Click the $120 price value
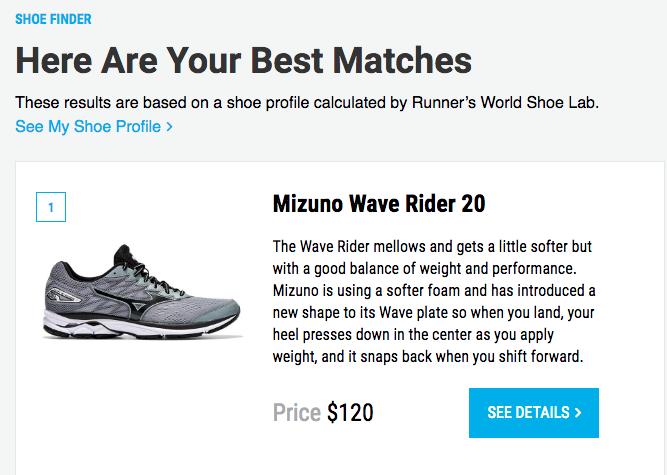667x475 pixels. (x=349, y=412)
